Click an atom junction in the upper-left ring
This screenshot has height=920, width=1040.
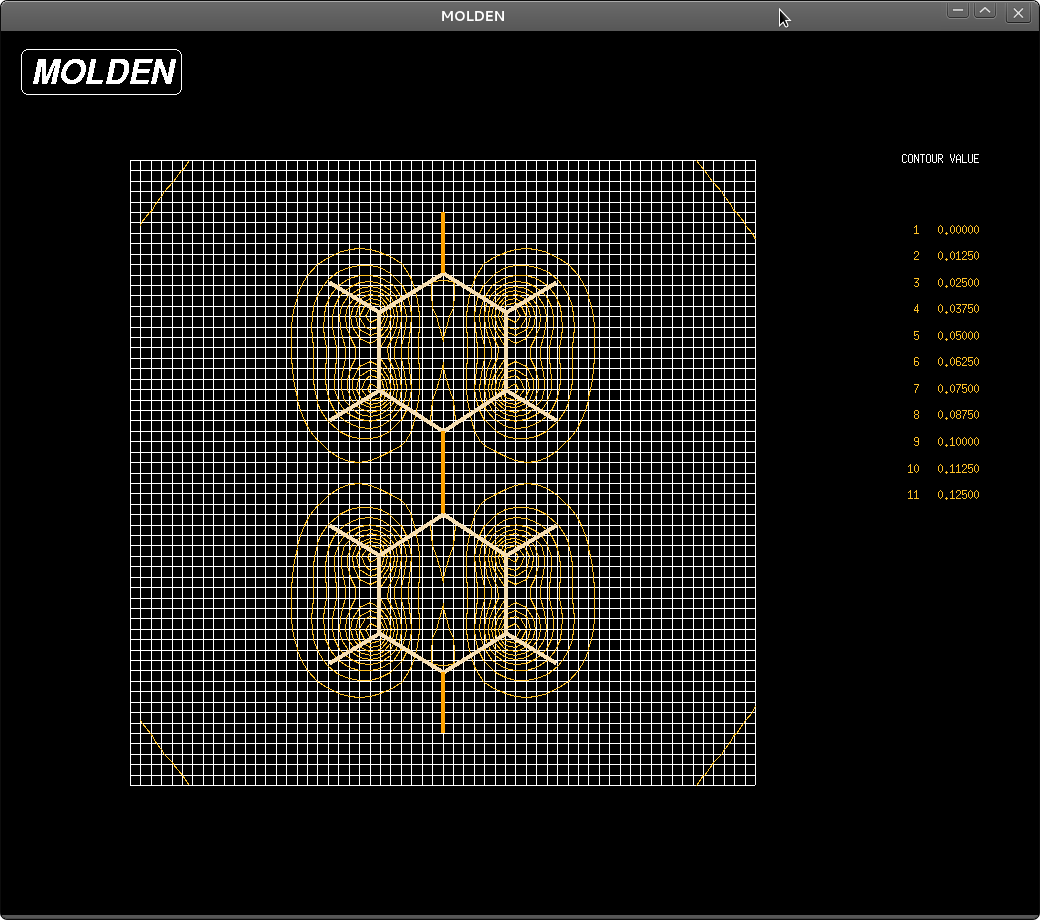[378, 310]
